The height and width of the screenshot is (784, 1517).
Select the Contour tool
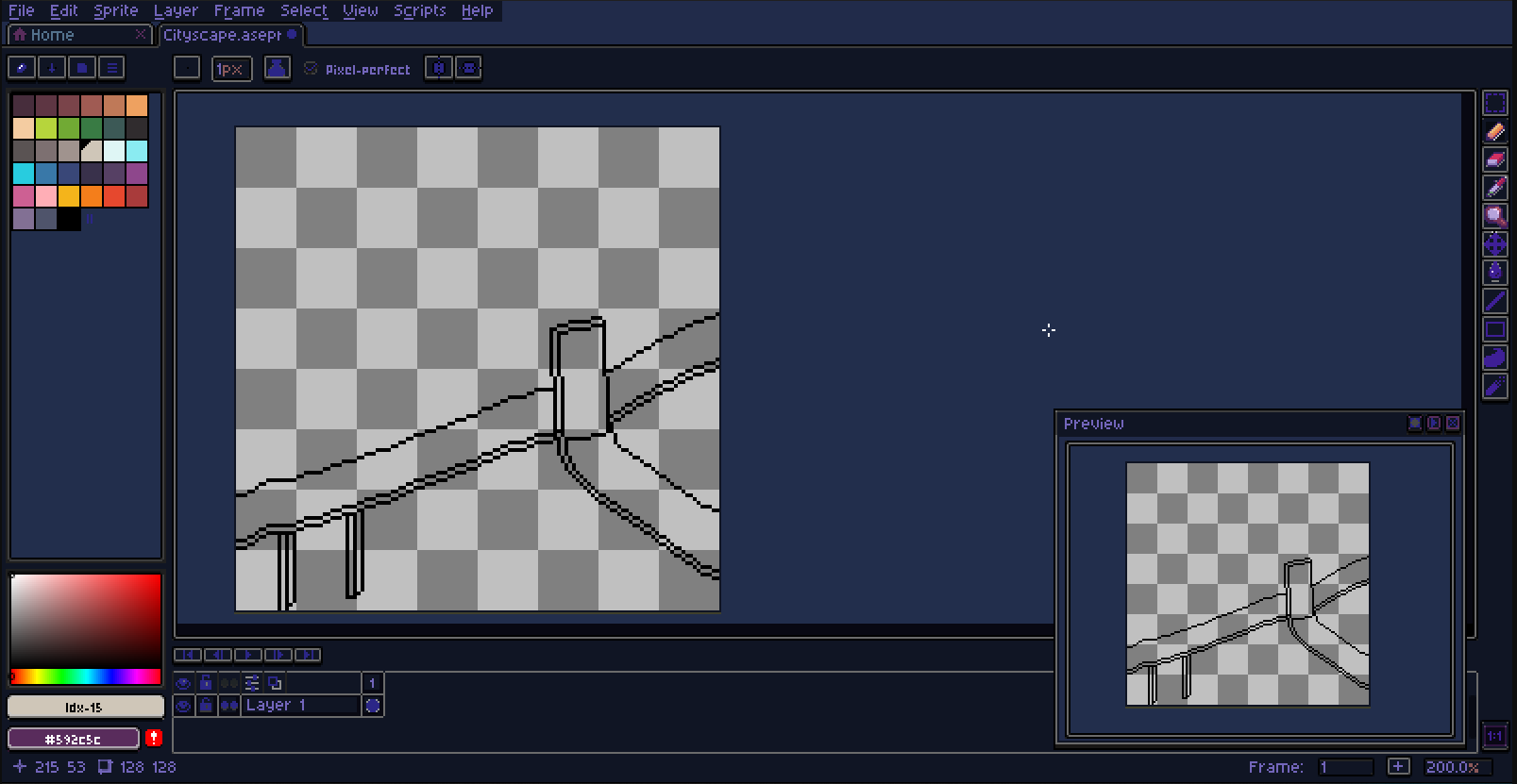(x=1495, y=358)
